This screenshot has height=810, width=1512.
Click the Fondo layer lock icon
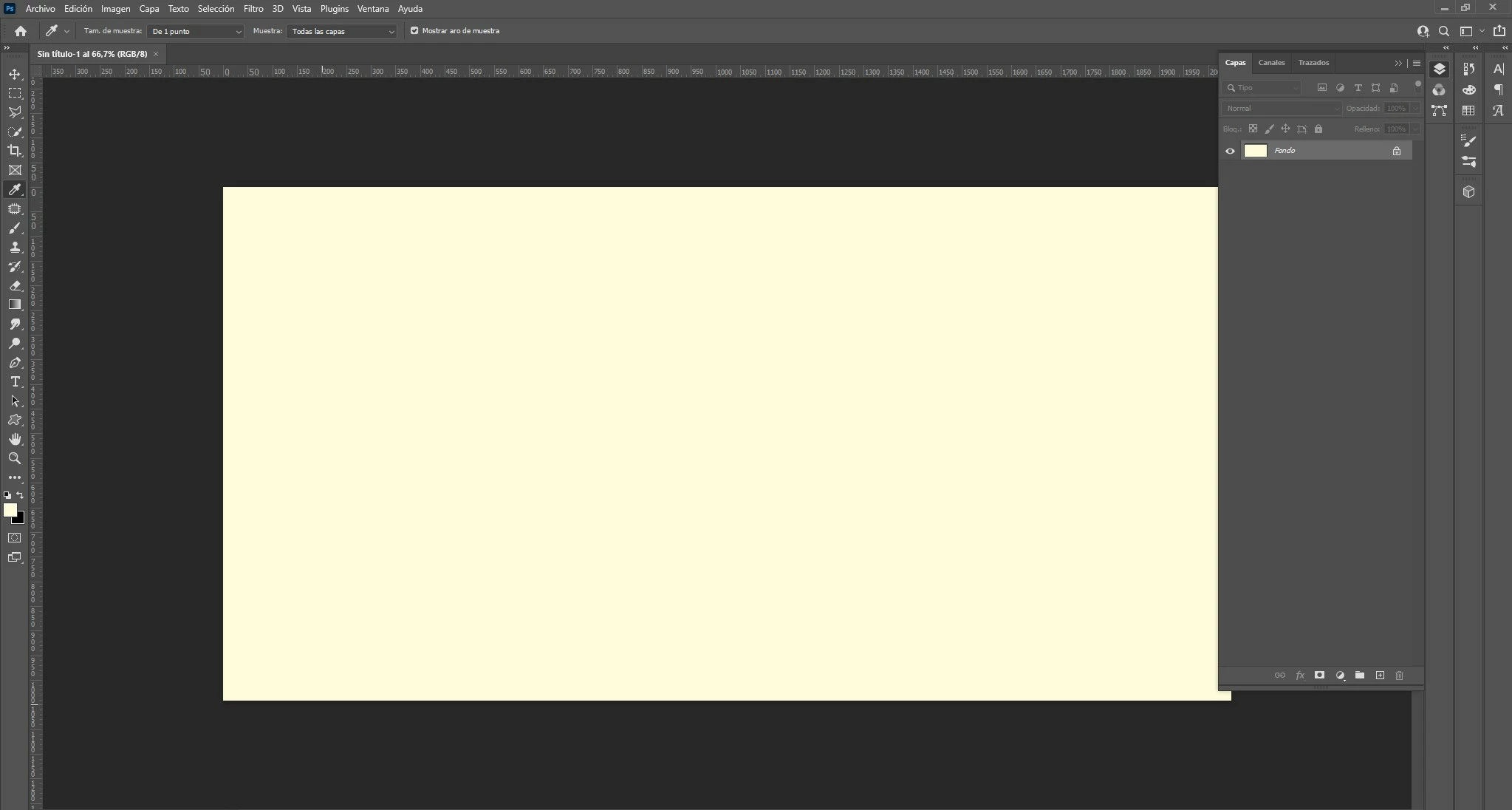1396,151
